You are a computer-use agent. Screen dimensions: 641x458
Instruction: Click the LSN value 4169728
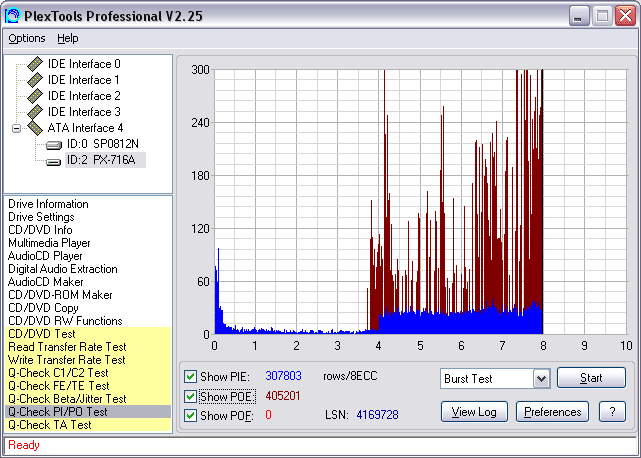377,415
